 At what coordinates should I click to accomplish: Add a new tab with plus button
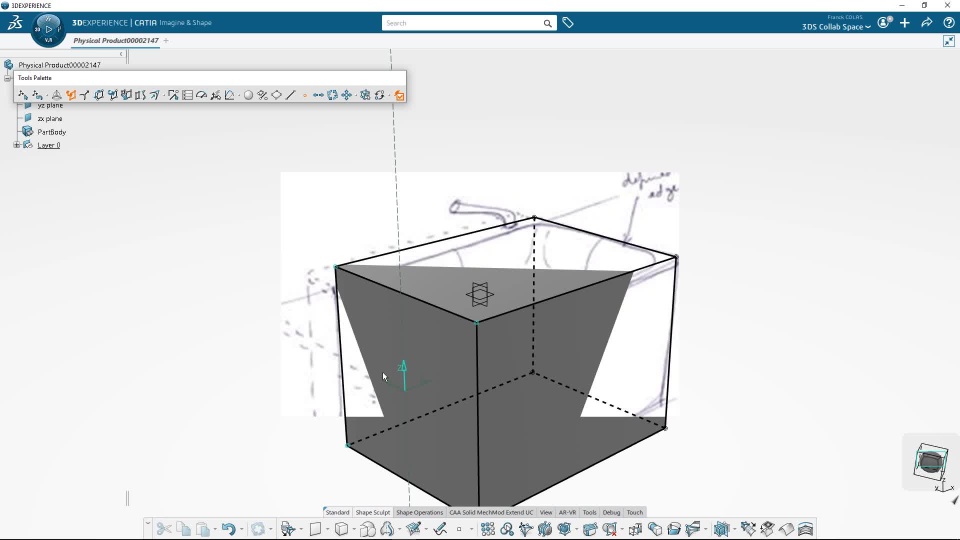tap(166, 40)
